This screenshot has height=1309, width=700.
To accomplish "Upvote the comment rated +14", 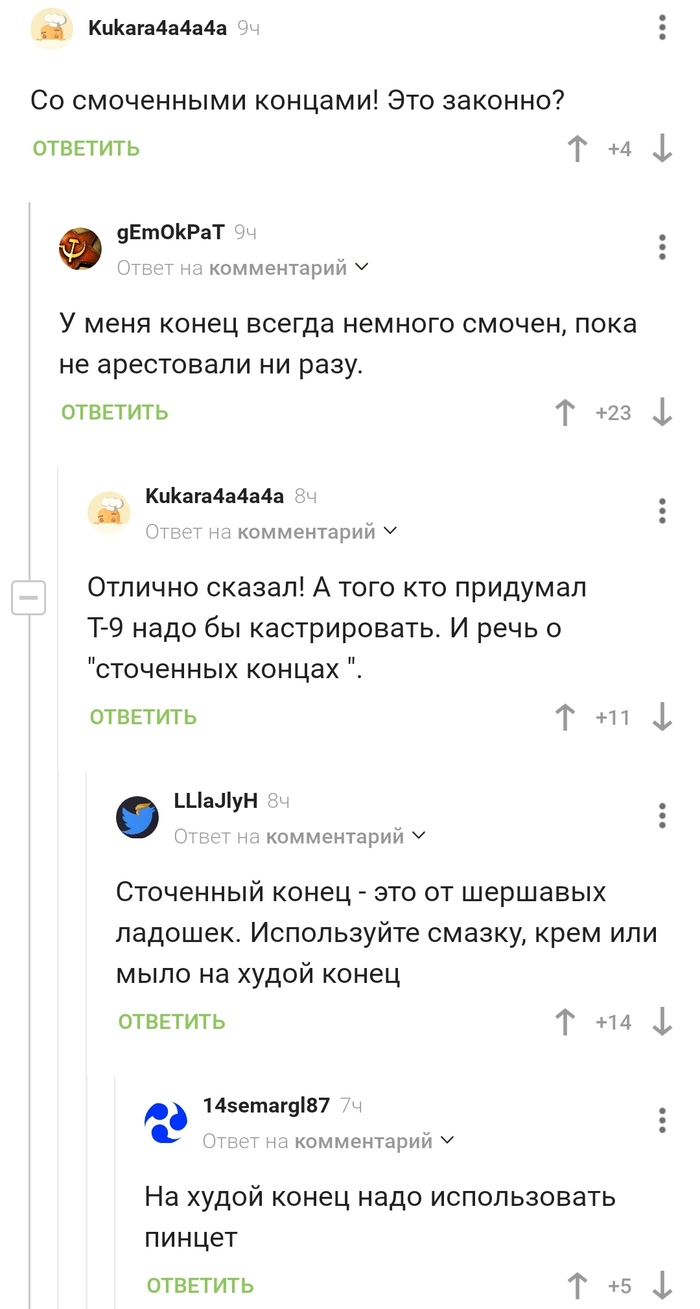I will (x=566, y=1022).
